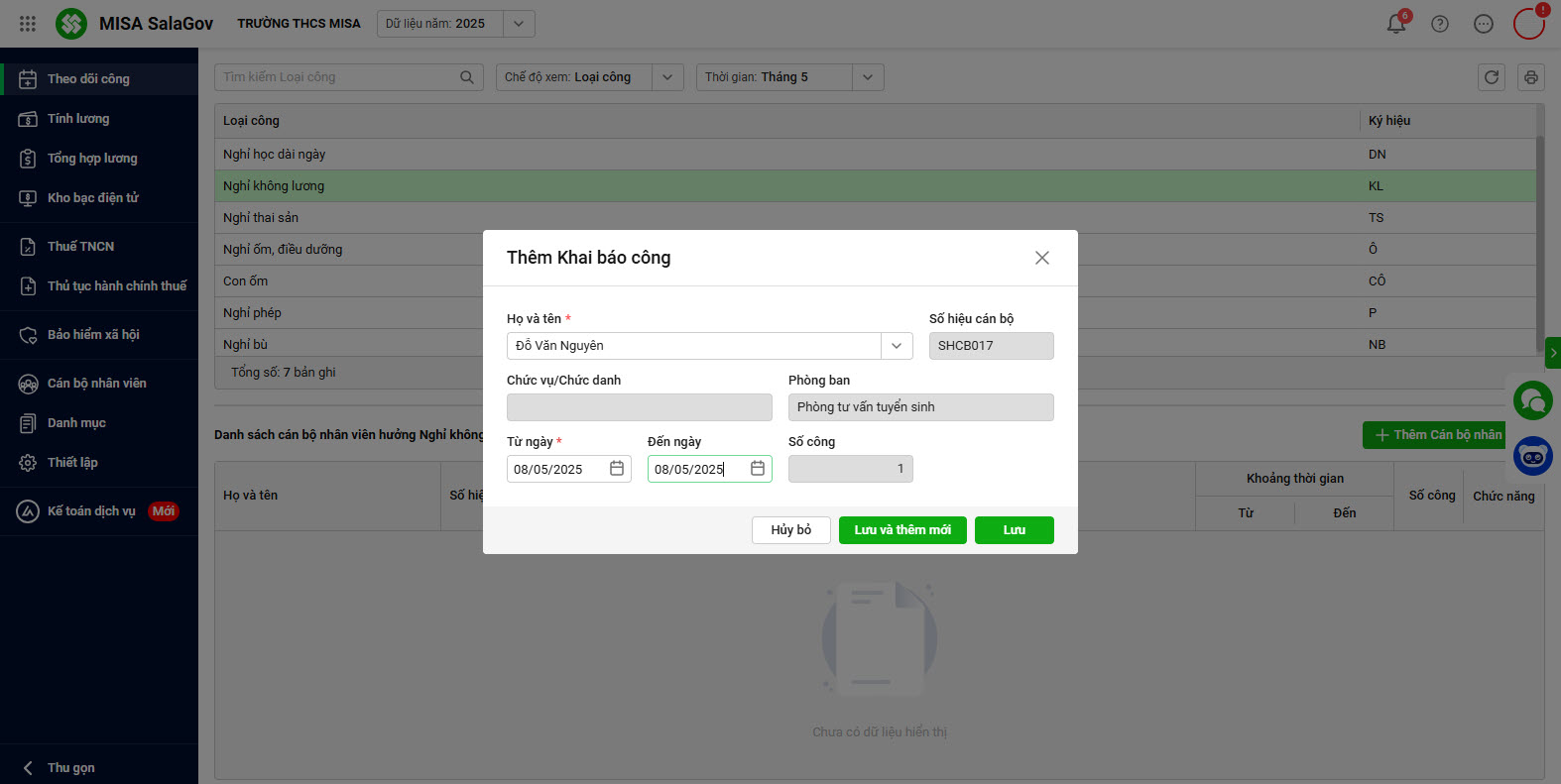Expand the Họ và tên dropdown
Screen dimensions: 1561x784
click(x=897, y=346)
